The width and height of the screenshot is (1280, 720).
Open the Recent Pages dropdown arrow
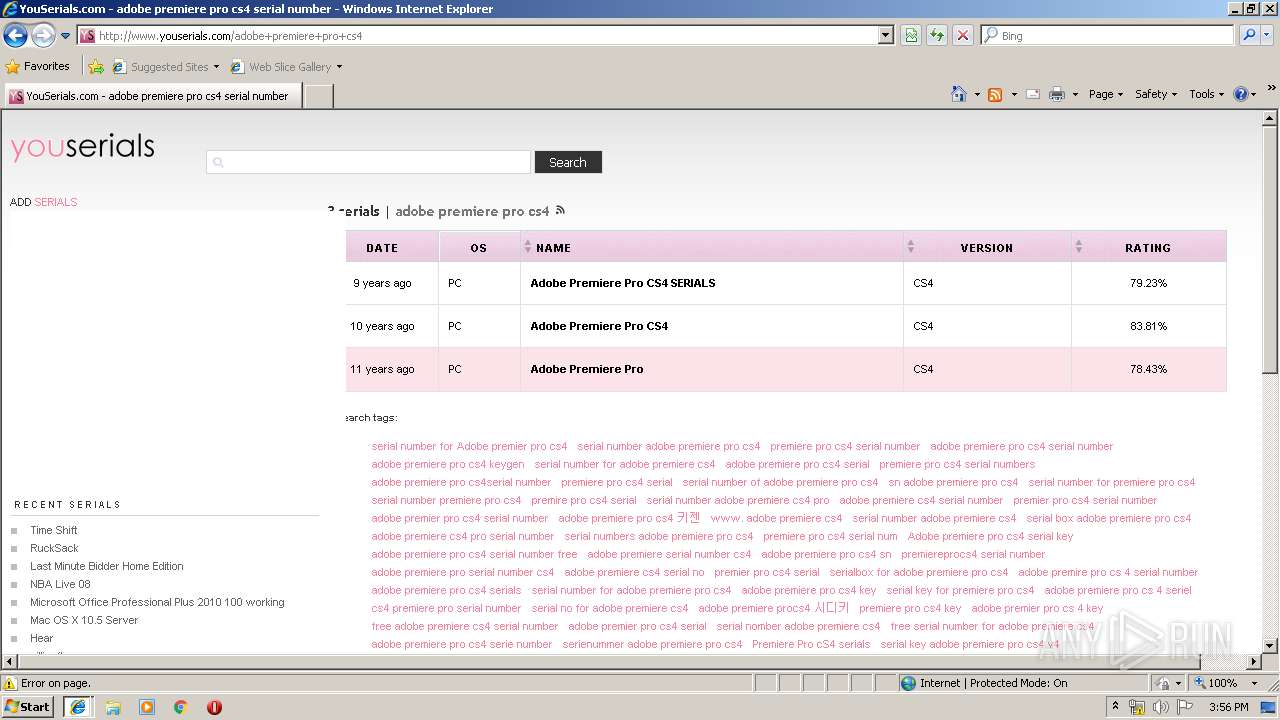(66, 36)
